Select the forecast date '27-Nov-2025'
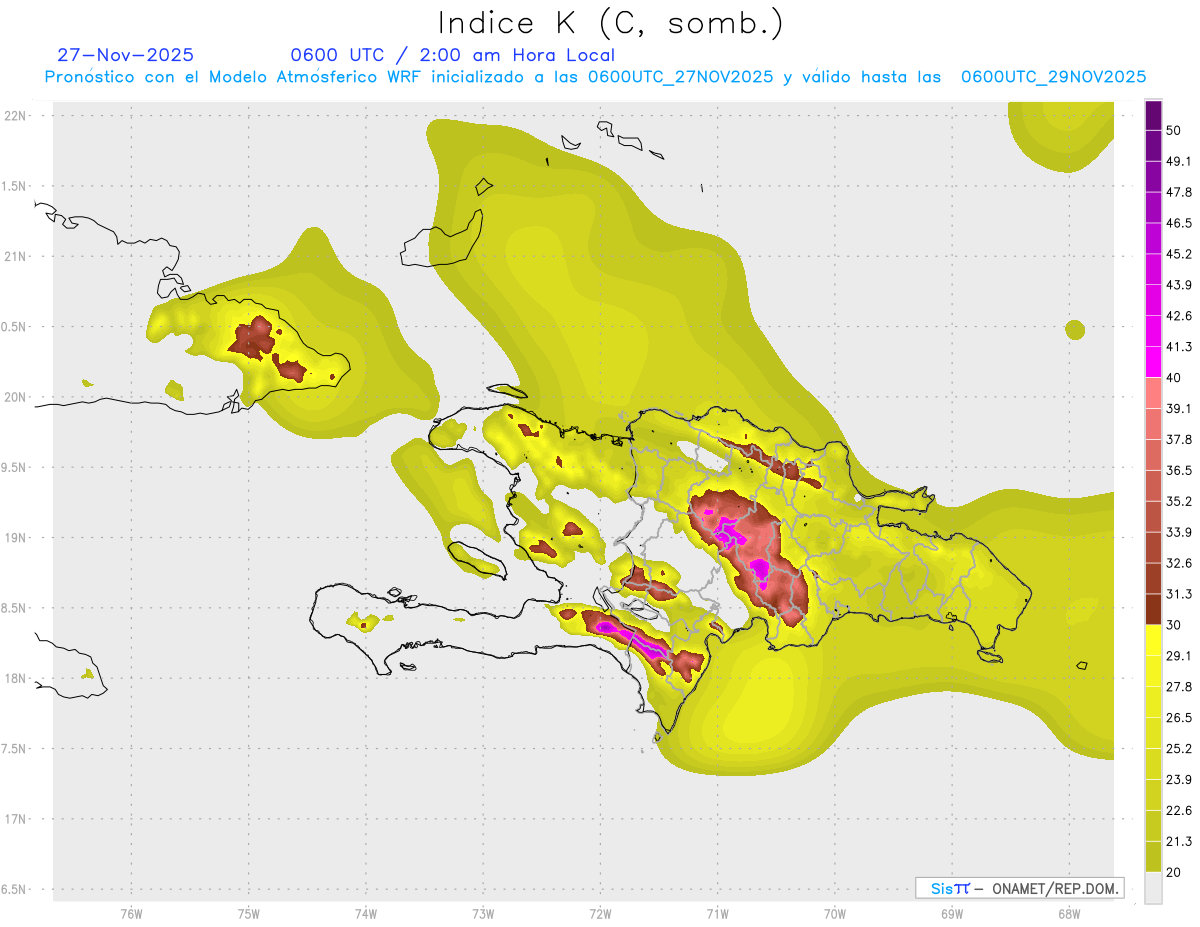 [x=126, y=55]
